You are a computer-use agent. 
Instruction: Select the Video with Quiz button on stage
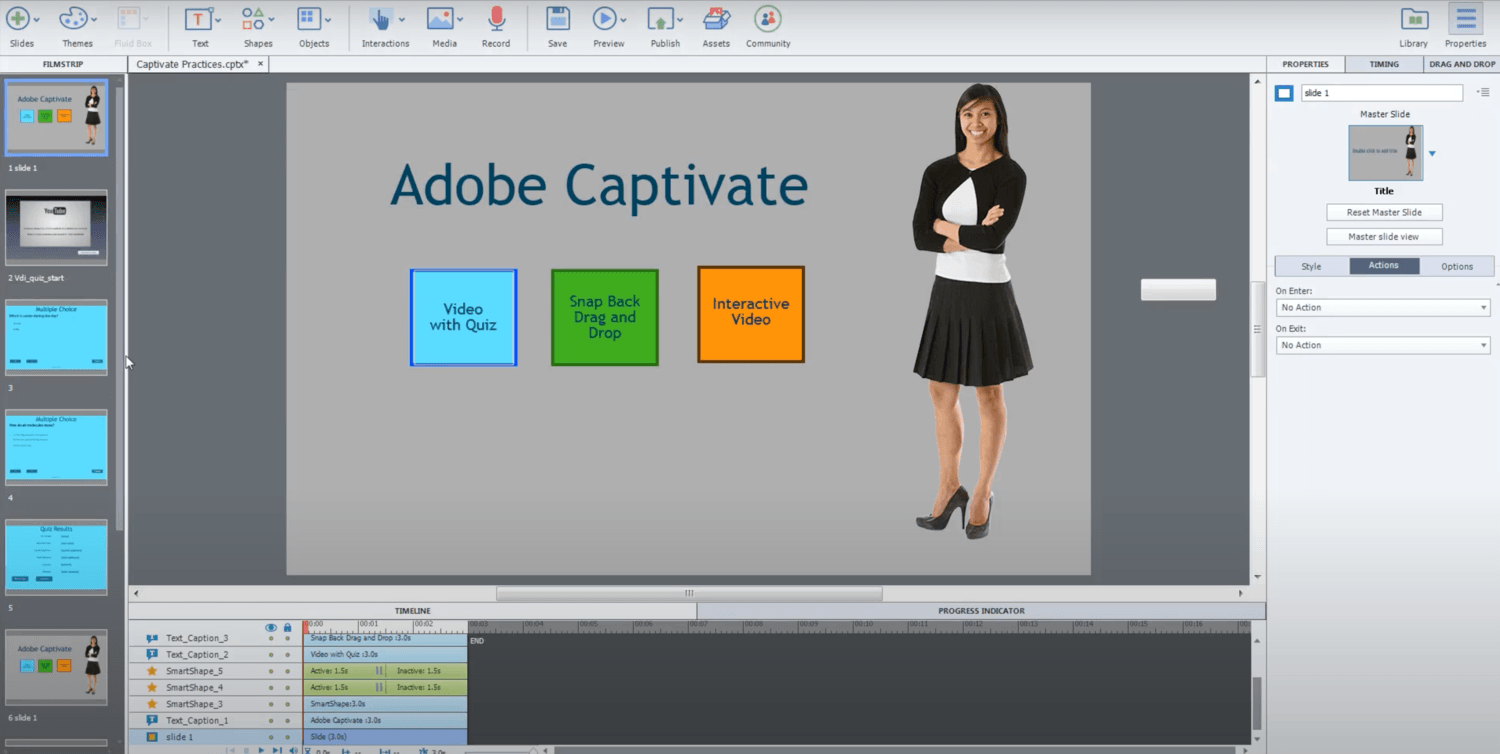pyautogui.click(x=463, y=317)
